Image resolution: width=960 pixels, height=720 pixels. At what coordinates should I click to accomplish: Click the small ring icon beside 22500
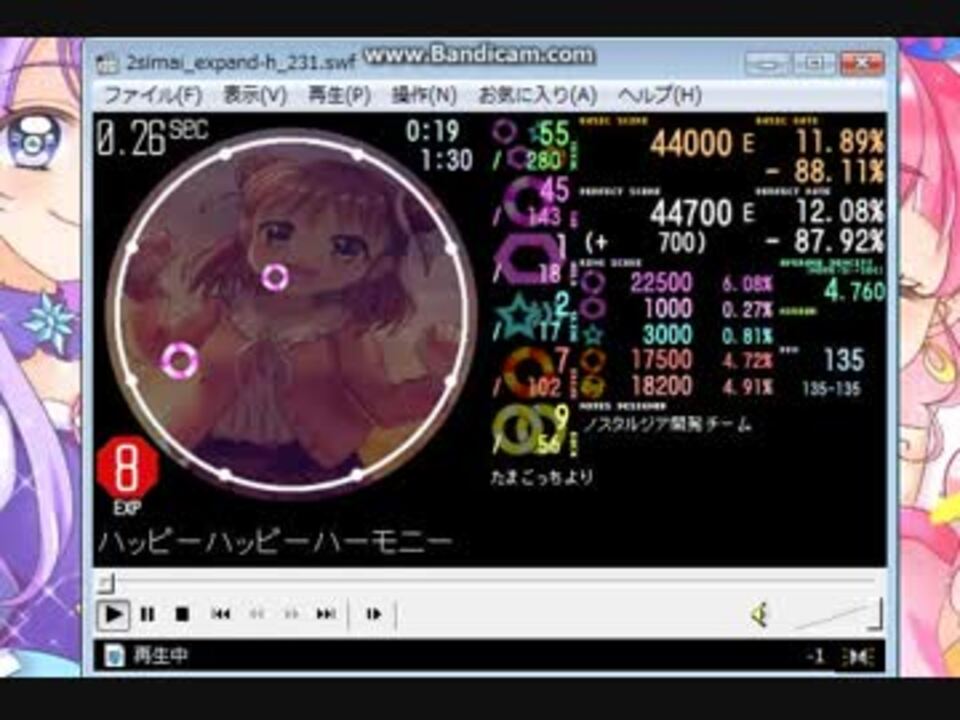pyautogui.click(x=592, y=282)
